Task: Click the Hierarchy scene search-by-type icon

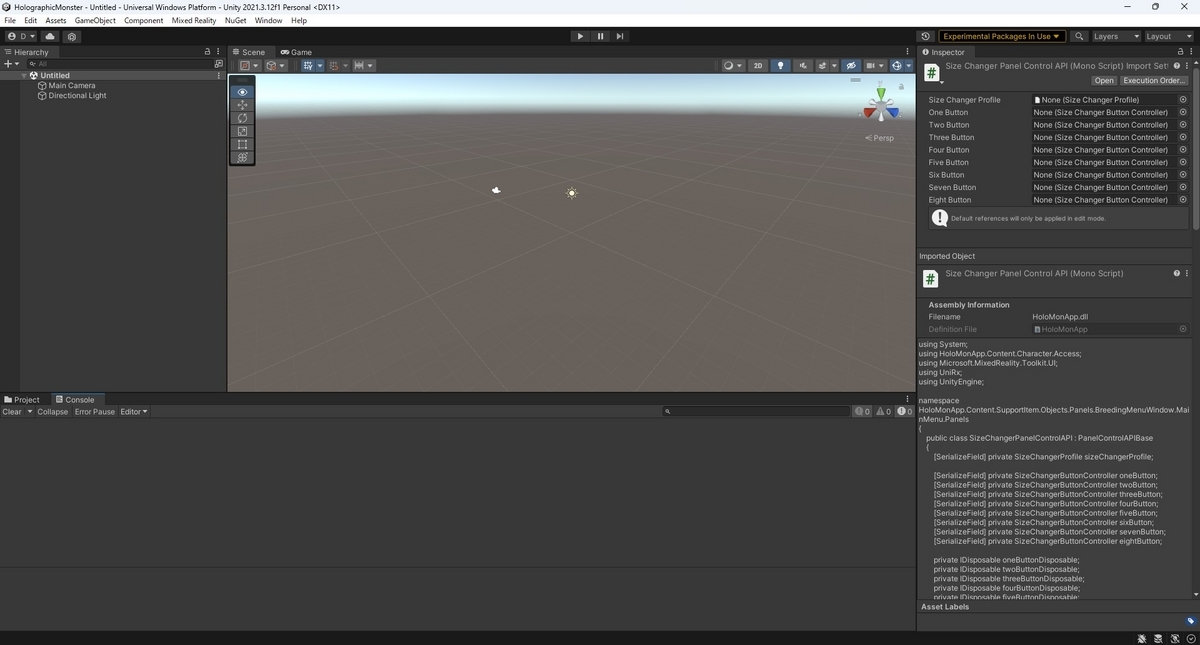Action: tap(218, 63)
